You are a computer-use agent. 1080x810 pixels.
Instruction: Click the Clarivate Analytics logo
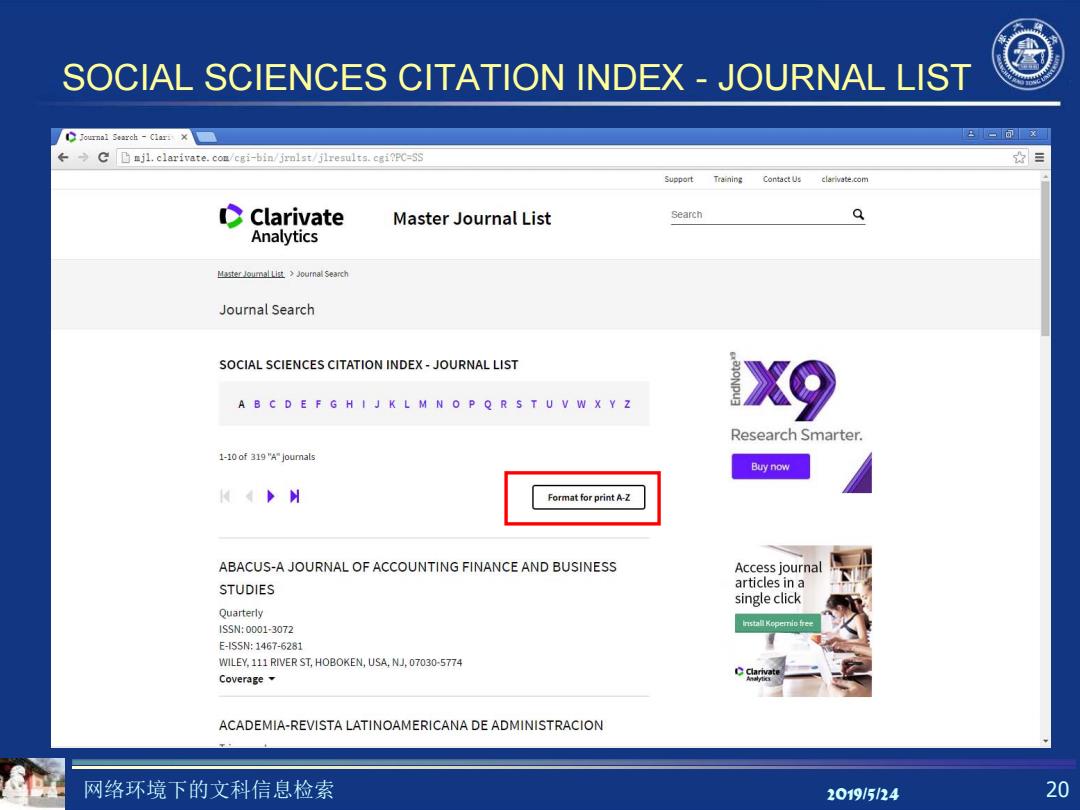282,224
